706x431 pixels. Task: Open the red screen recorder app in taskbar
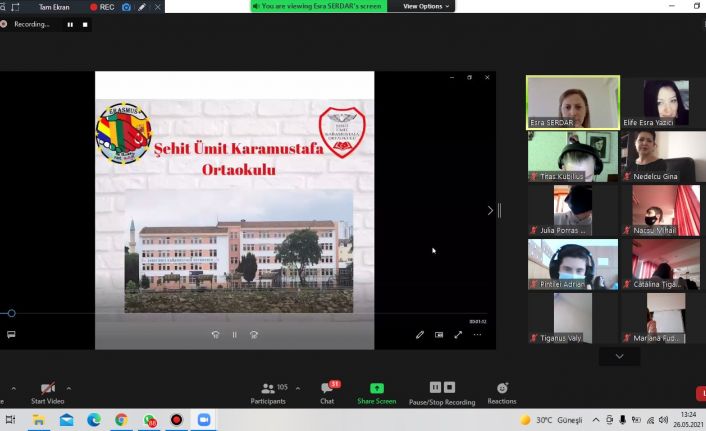point(176,420)
